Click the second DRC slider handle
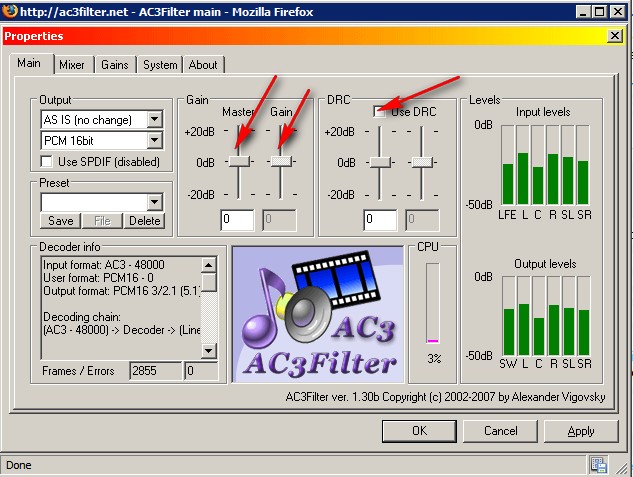Image resolution: width=633 pixels, height=477 pixels. click(422, 162)
